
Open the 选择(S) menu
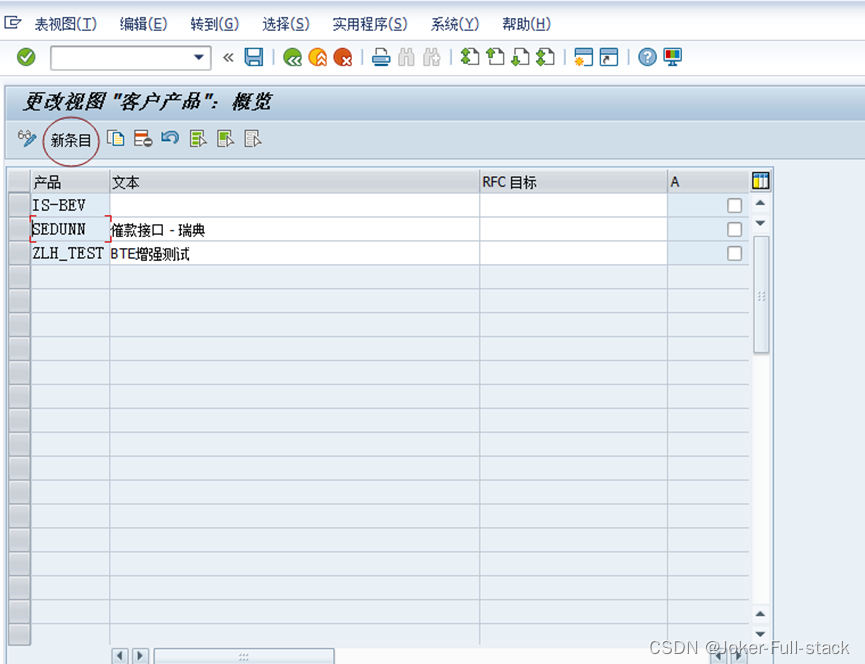coord(286,24)
